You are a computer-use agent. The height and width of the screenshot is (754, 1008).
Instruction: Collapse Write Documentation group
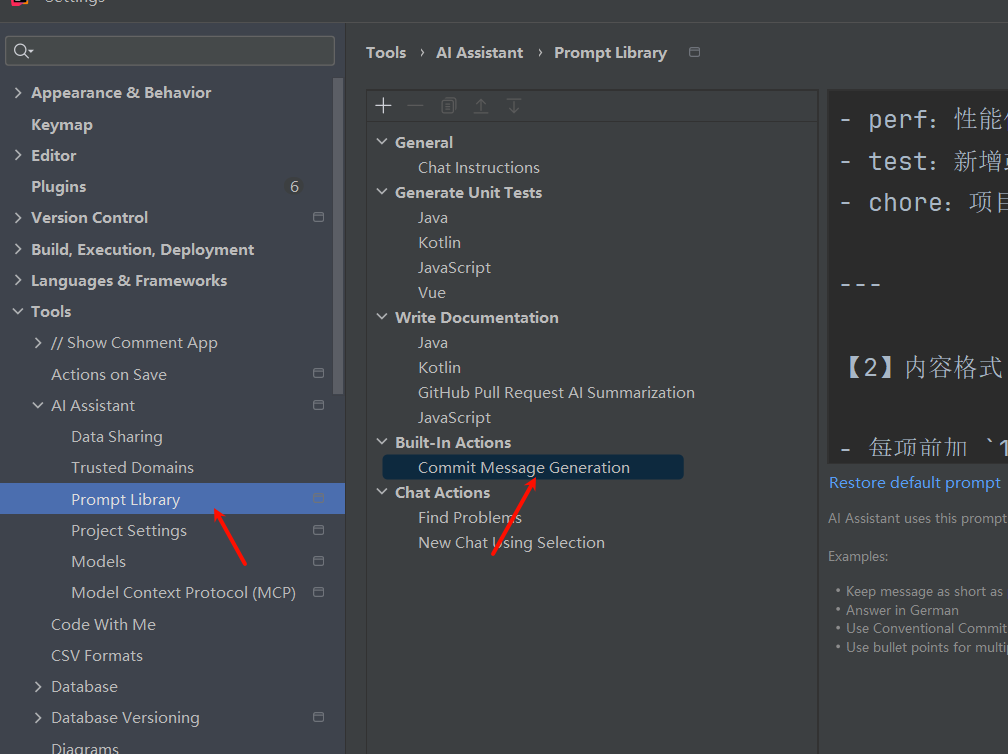click(382, 318)
